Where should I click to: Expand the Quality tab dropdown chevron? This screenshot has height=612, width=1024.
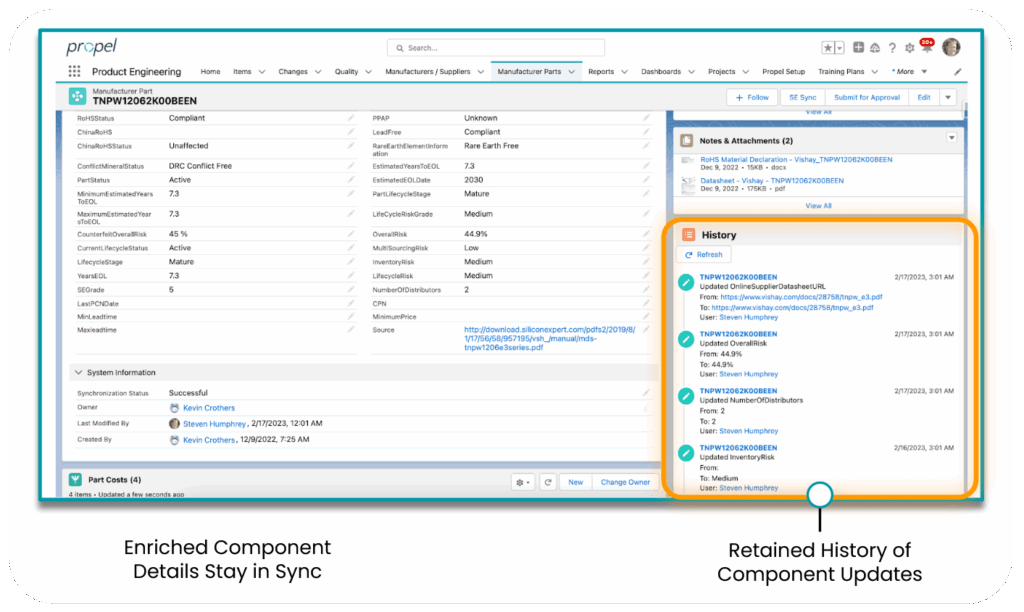tap(368, 72)
